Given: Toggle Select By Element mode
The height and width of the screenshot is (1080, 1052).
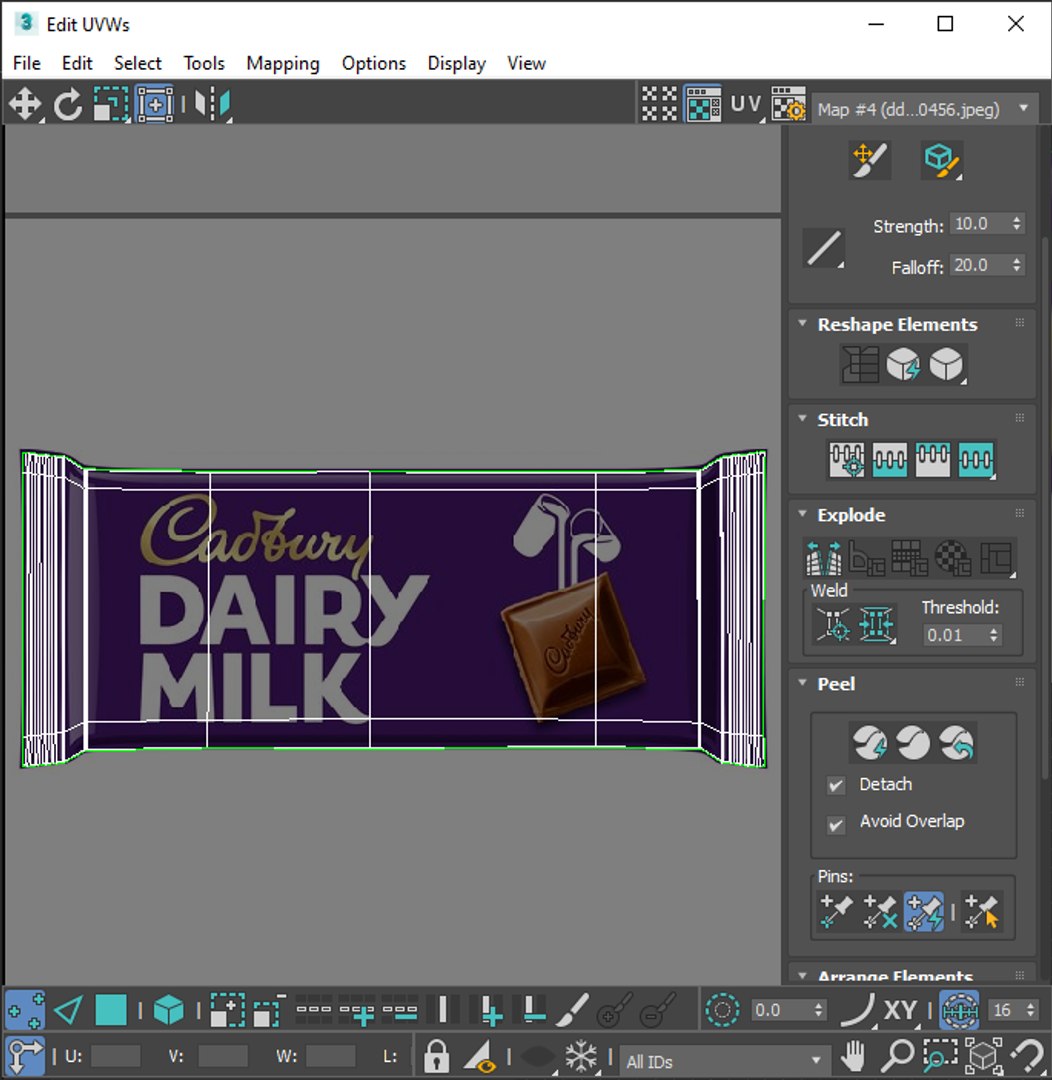Looking at the screenshot, I should pyautogui.click(x=169, y=1010).
